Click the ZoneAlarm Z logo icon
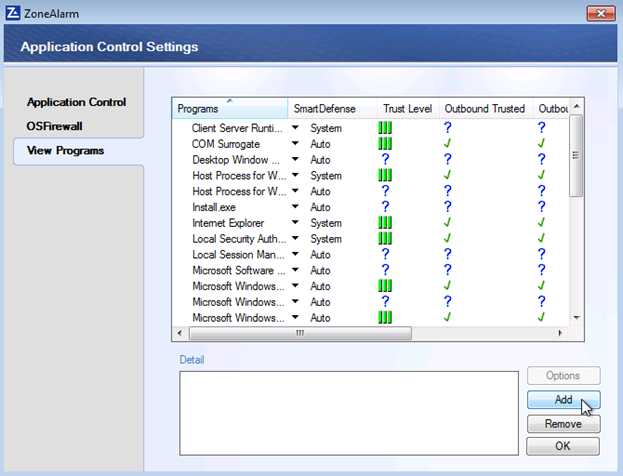The image size is (623, 476). coord(13,13)
